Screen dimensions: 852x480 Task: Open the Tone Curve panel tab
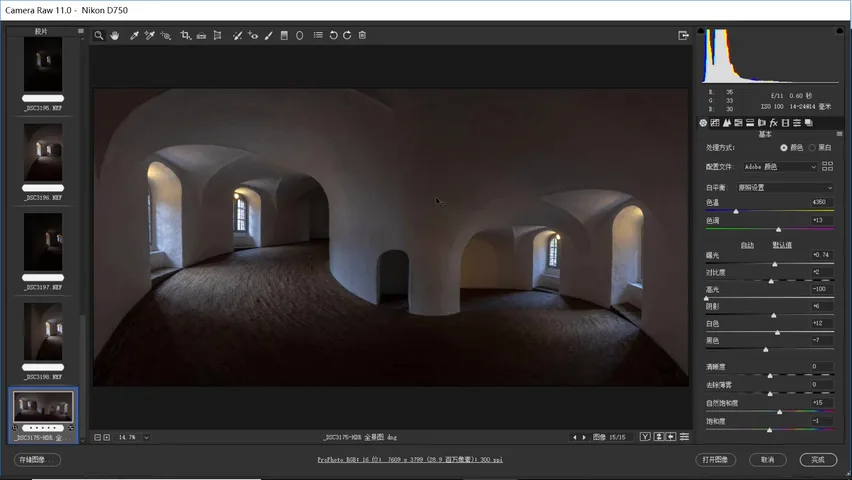pos(715,123)
